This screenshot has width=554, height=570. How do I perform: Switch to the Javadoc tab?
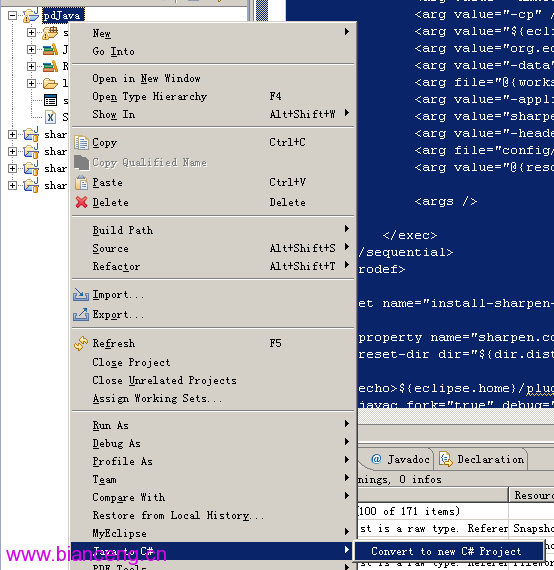pos(401,459)
